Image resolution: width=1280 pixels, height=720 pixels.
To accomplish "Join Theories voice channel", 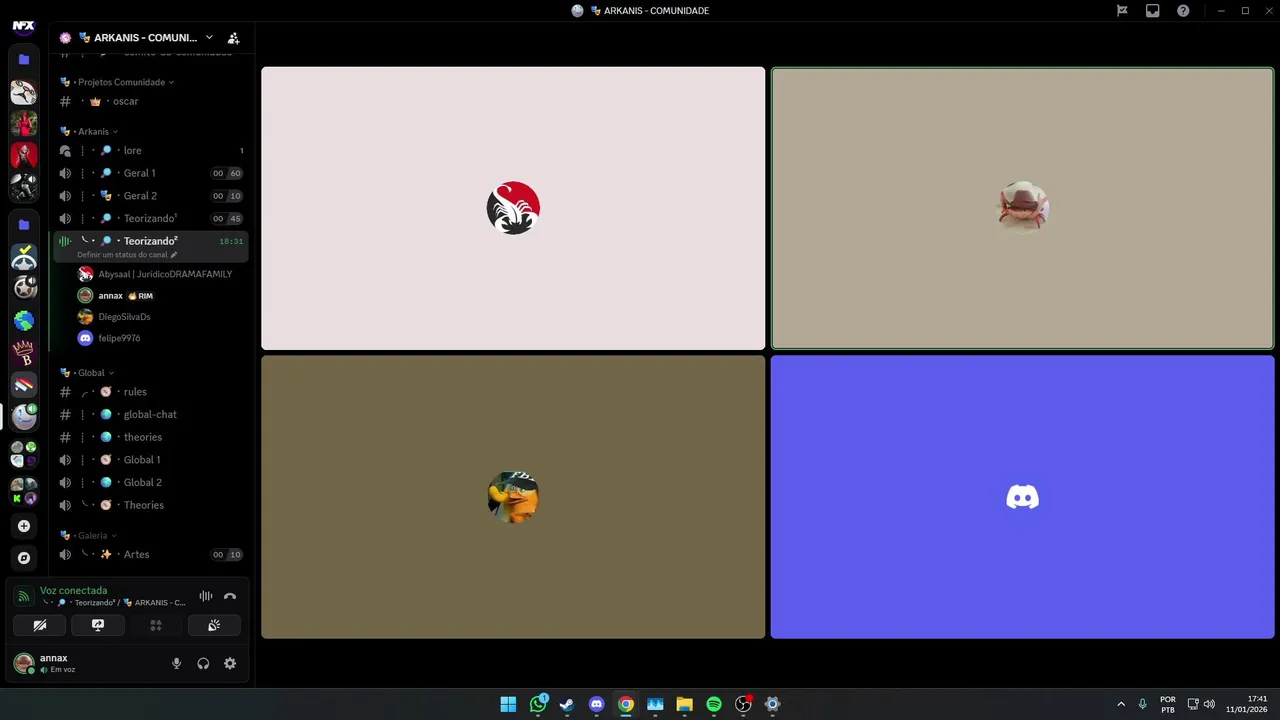I will (150, 505).
